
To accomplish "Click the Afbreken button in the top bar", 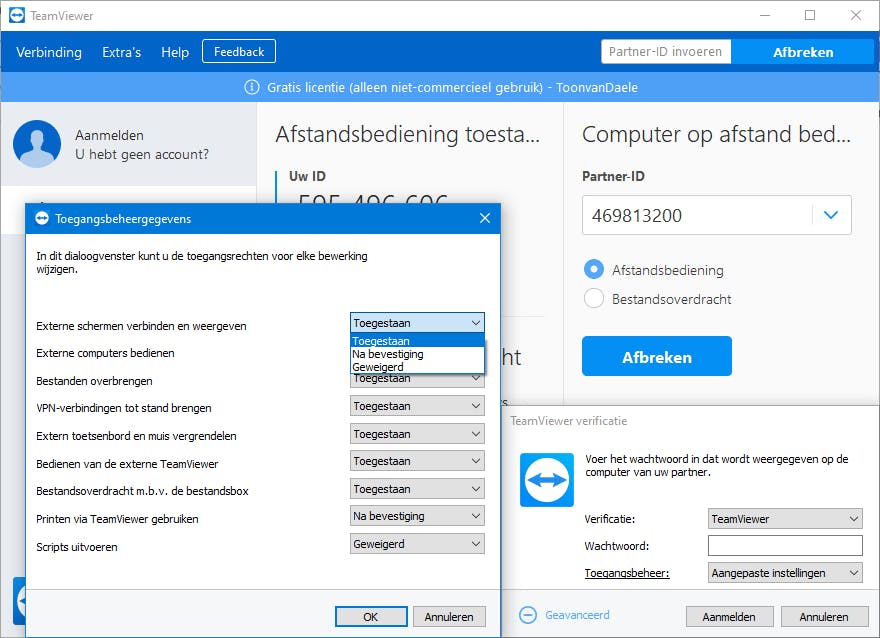I will pyautogui.click(x=803, y=52).
